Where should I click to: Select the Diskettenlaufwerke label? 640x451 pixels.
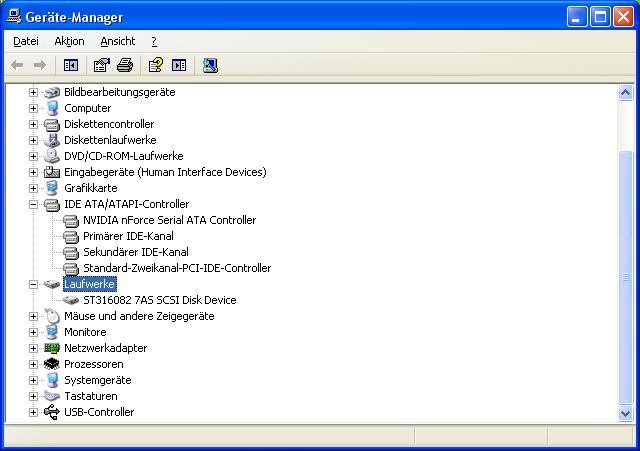click(x=110, y=140)
